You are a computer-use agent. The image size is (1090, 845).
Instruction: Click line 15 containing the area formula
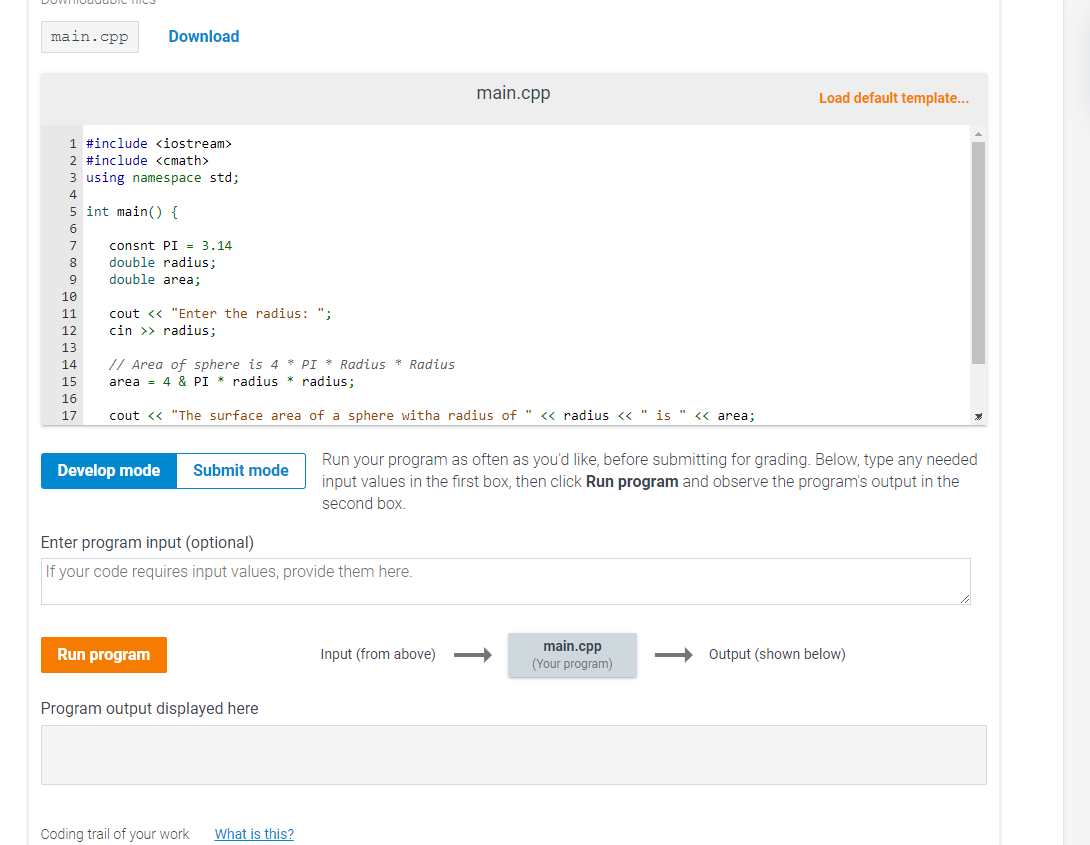click(228, 381)
